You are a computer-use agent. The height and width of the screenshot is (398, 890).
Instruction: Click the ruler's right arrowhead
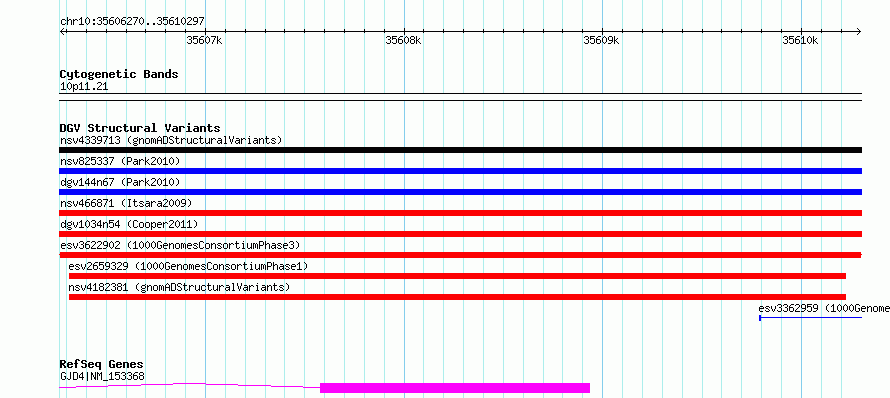pos(859,31)
